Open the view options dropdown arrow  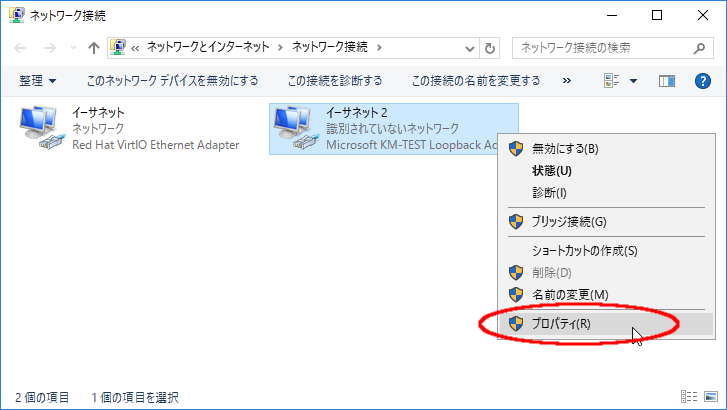click(633, 80)
